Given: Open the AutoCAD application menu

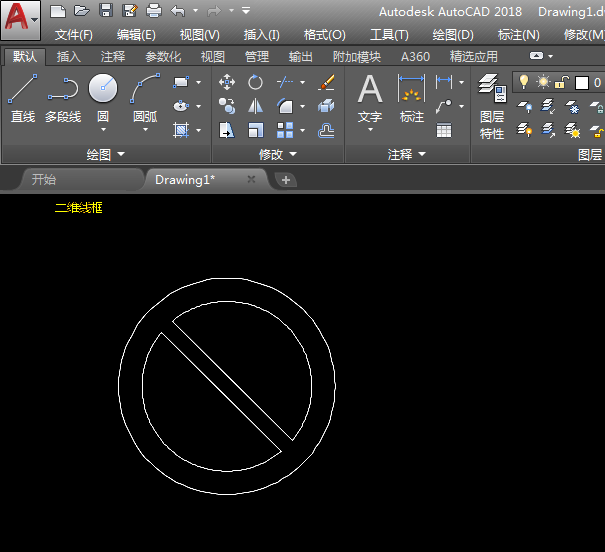Looking at the screenshot, I should point(20,20).
